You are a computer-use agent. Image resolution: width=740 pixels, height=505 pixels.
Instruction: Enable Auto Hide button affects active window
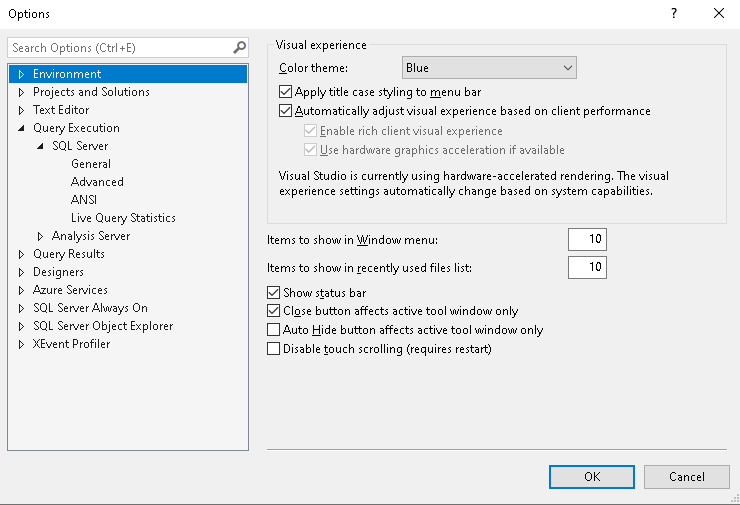click(x=274, y=330)
